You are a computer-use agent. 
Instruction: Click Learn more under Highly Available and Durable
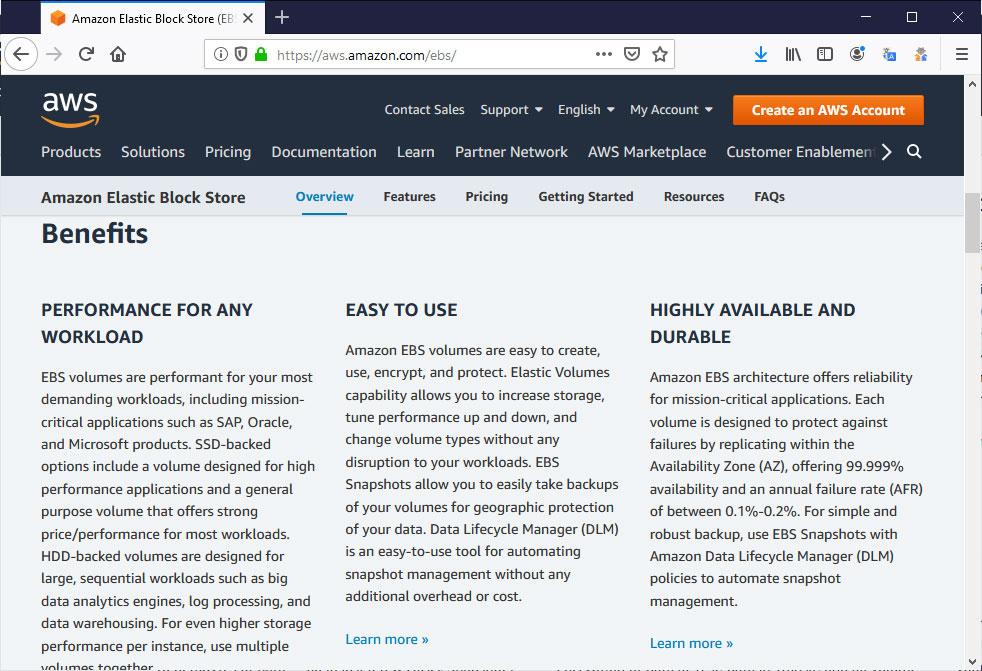691,643
